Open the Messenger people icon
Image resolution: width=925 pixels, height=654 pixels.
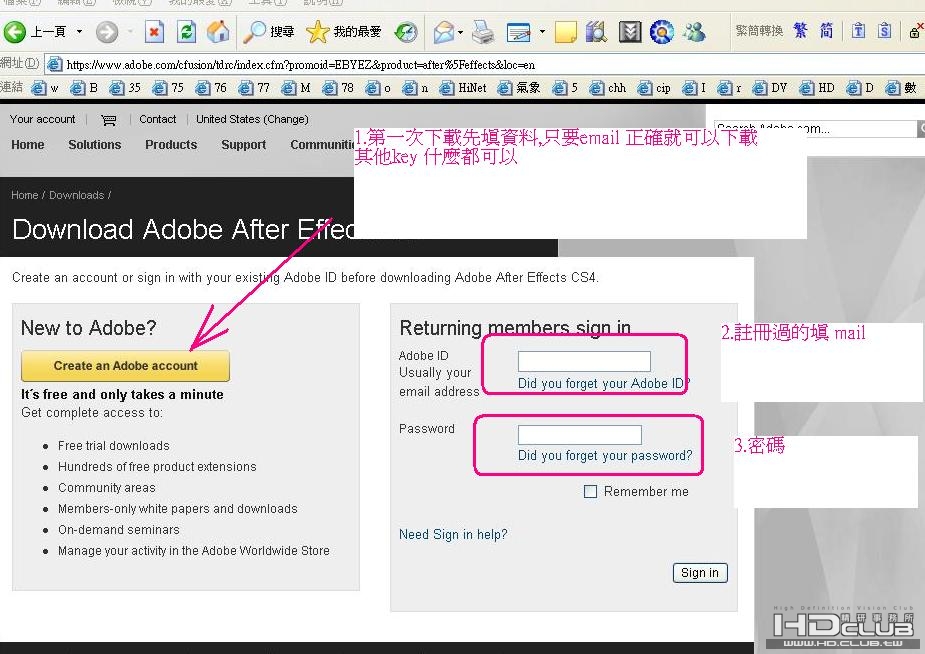tap(694, 32)
